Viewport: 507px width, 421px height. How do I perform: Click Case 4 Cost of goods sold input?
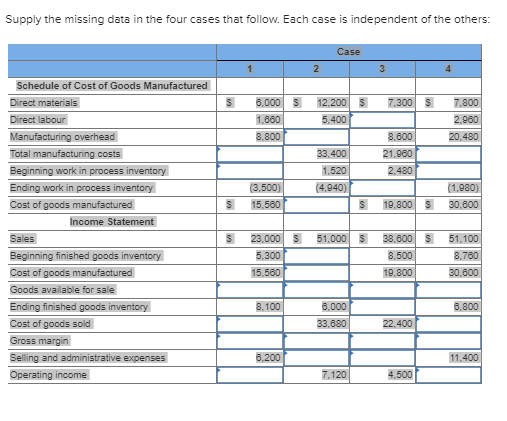point(448,324)
